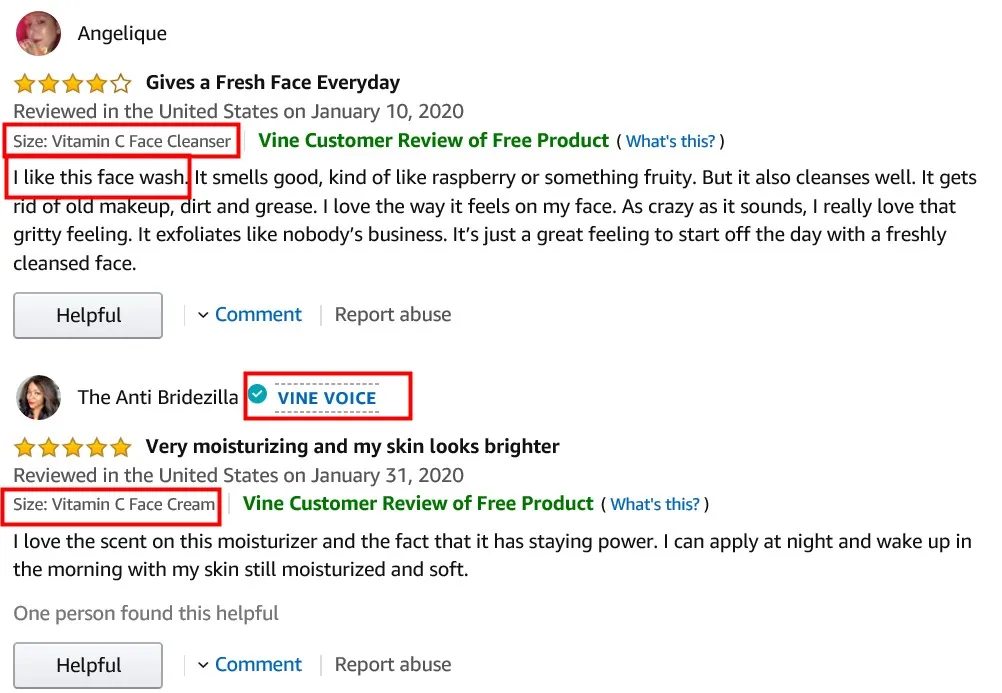Click the five-star rating on second review
Viewport: 1002px width, 693px height.
(x=72, y=447)
